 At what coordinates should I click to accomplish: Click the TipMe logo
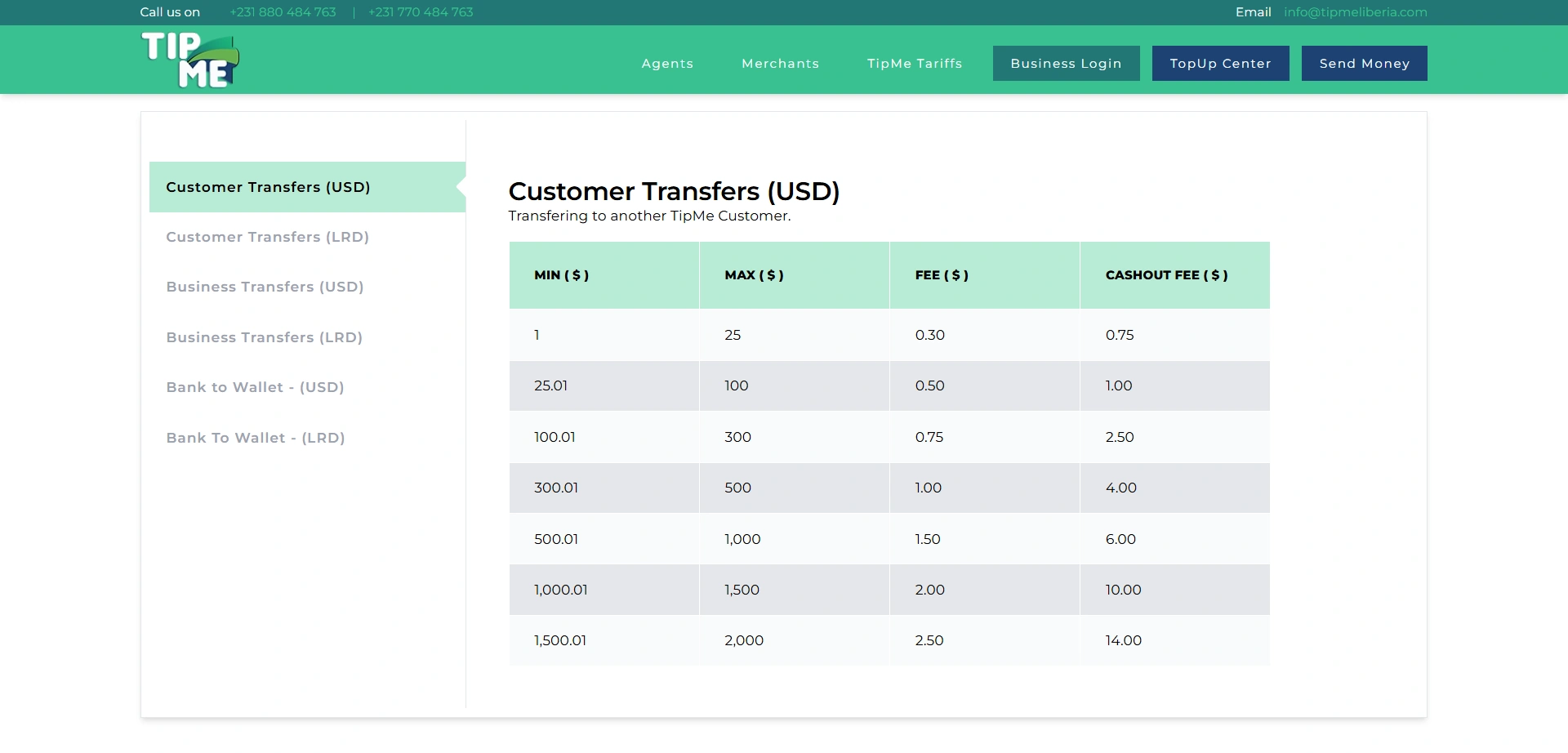(190, 60)
